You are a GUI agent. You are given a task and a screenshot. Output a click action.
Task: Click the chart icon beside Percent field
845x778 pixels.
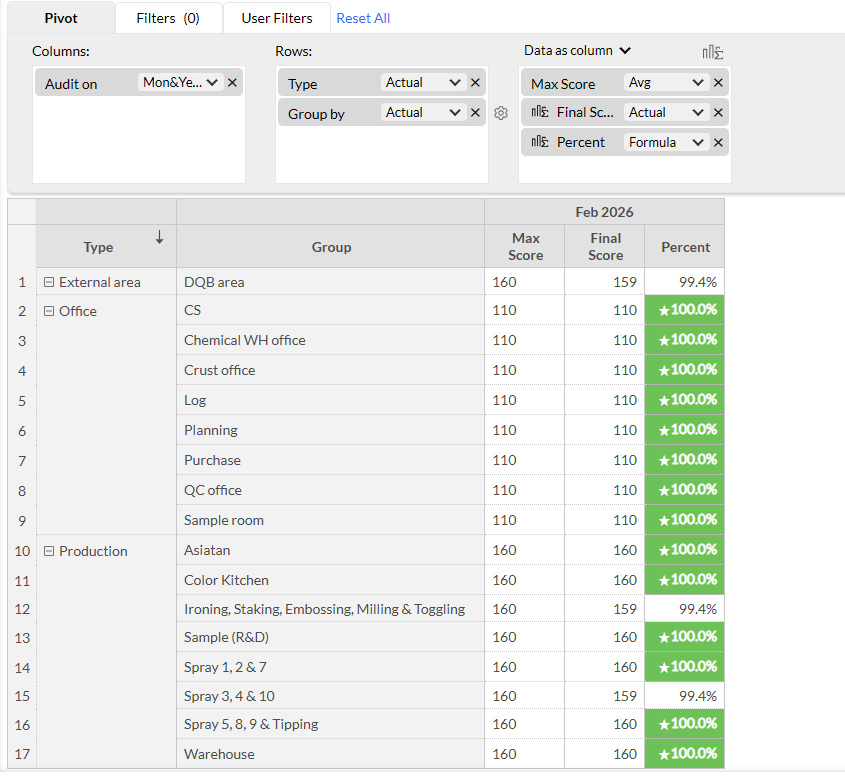pyautogui.click(x=540, y=143)
